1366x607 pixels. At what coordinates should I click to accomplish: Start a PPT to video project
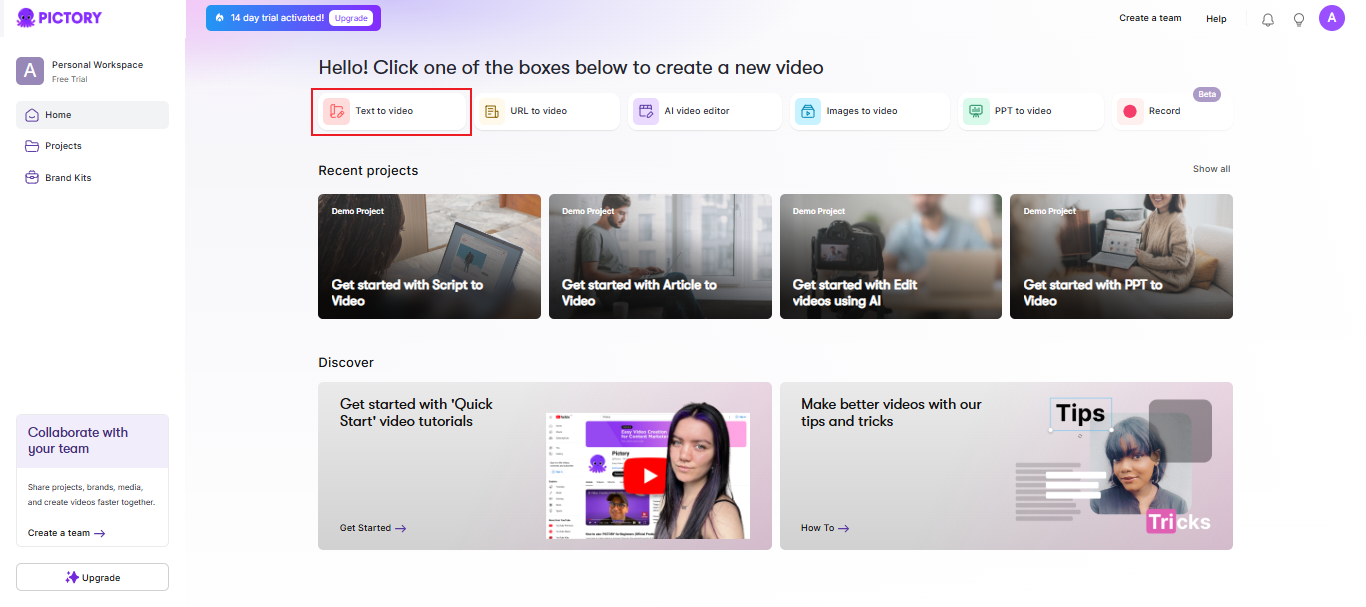pyautogui.click(x=1031, y=111)
